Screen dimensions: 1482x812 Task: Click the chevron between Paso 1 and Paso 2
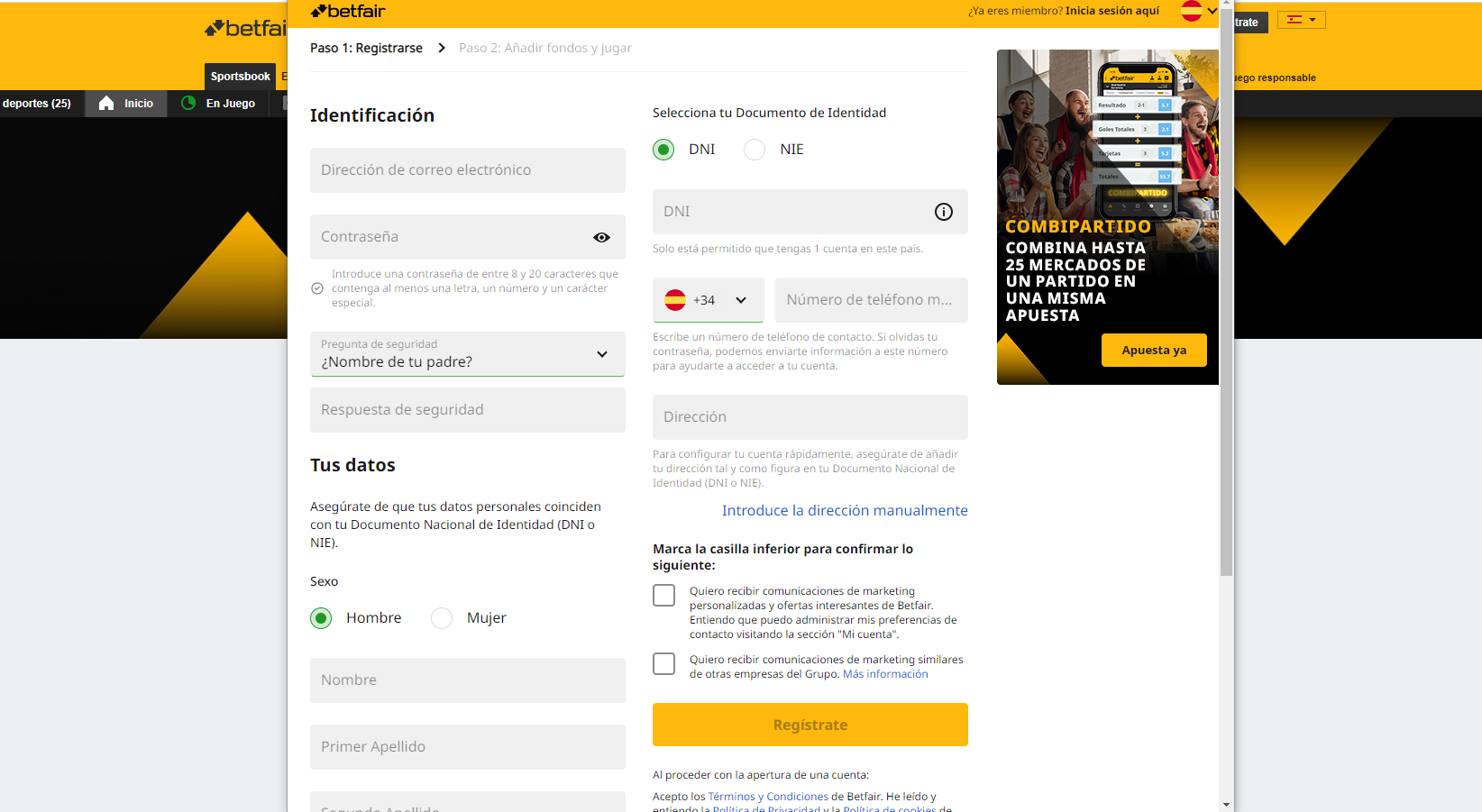click(x=442, y=48)
